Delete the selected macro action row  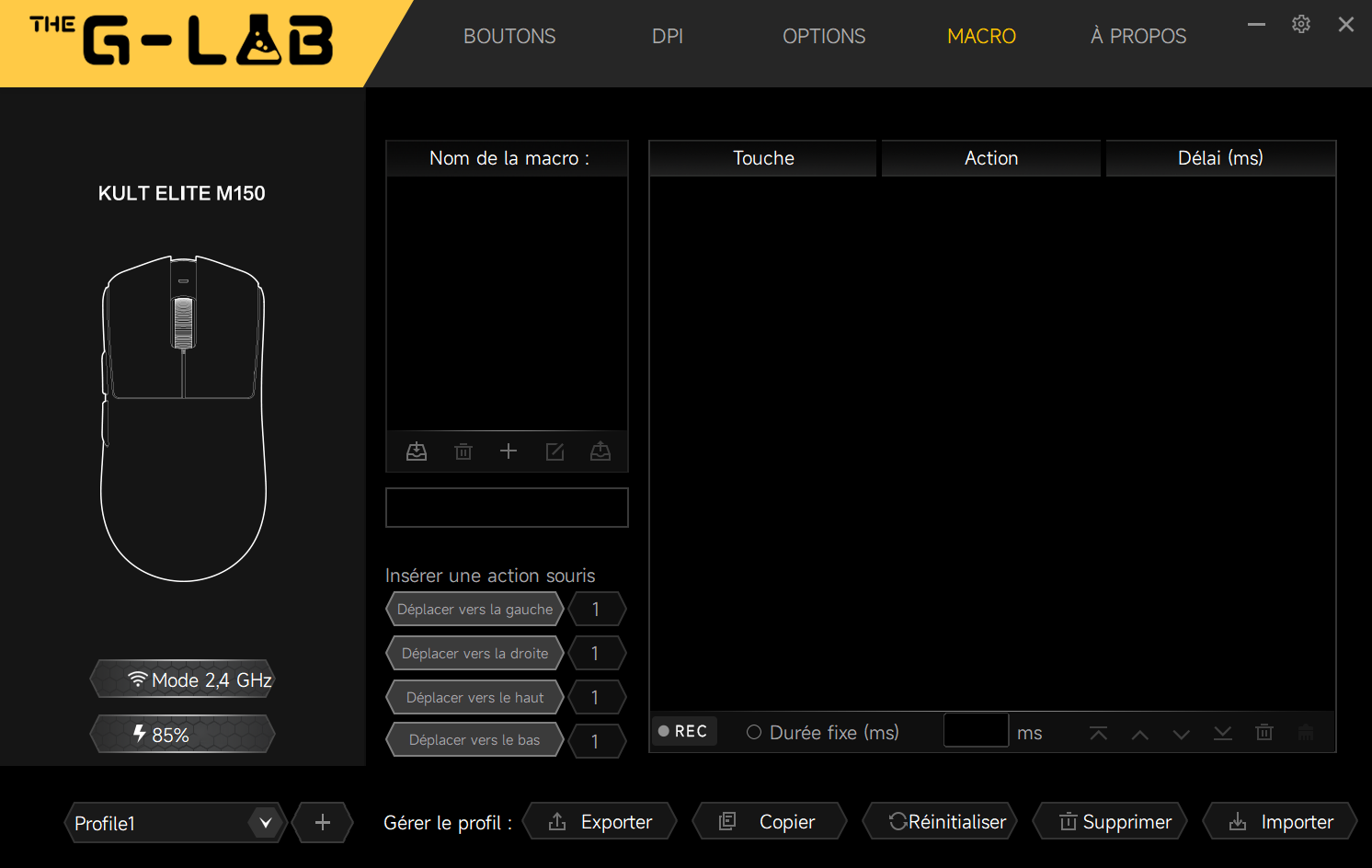tap(1264, 732)
